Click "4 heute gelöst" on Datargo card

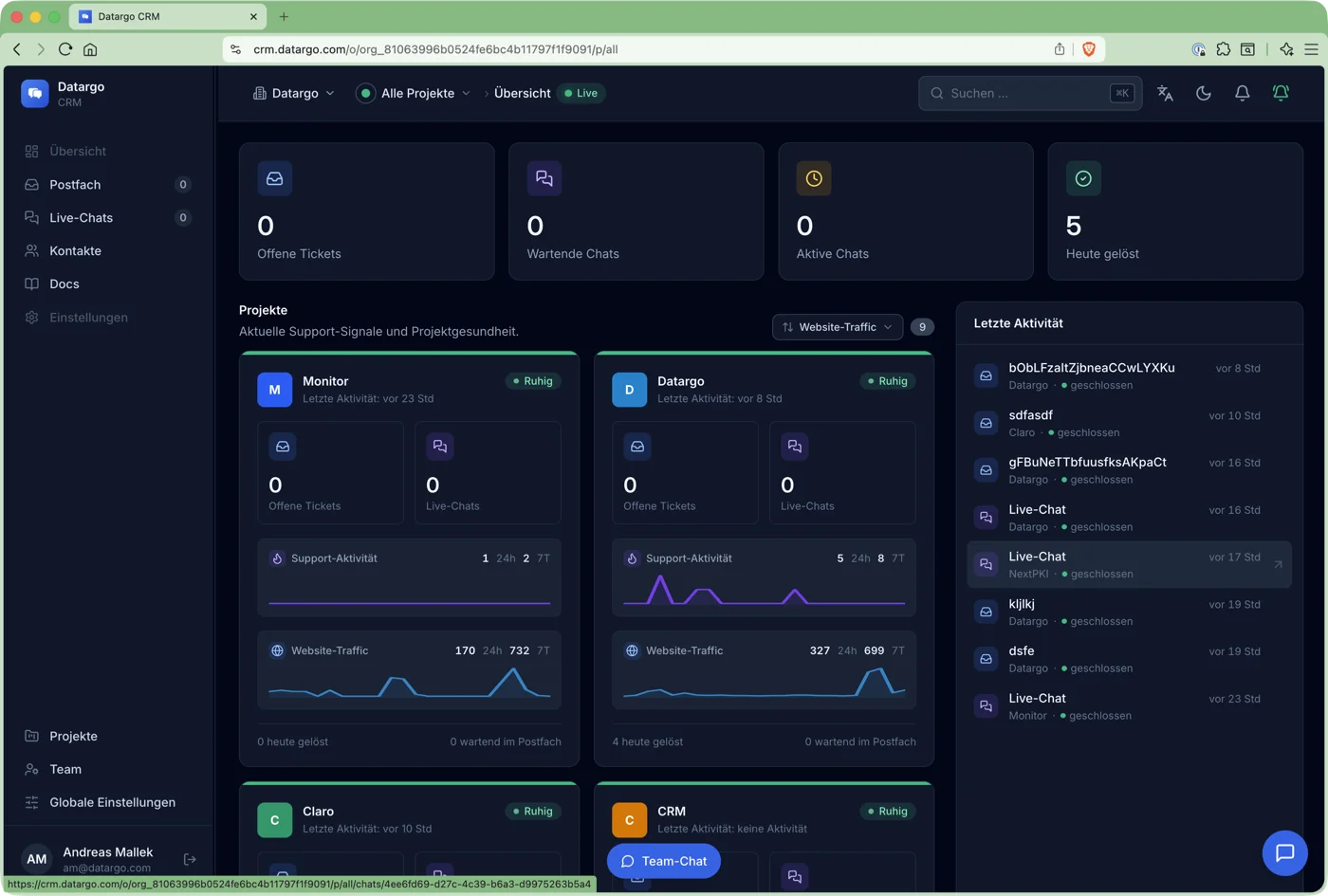click(x=648, y=741)
